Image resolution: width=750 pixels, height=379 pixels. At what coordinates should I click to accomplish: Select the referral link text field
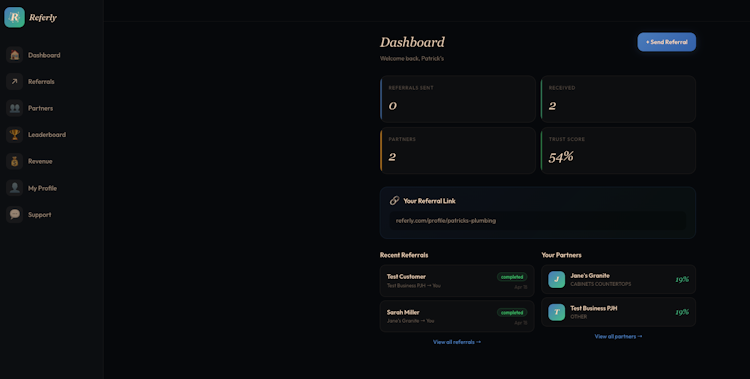(538, 221)
